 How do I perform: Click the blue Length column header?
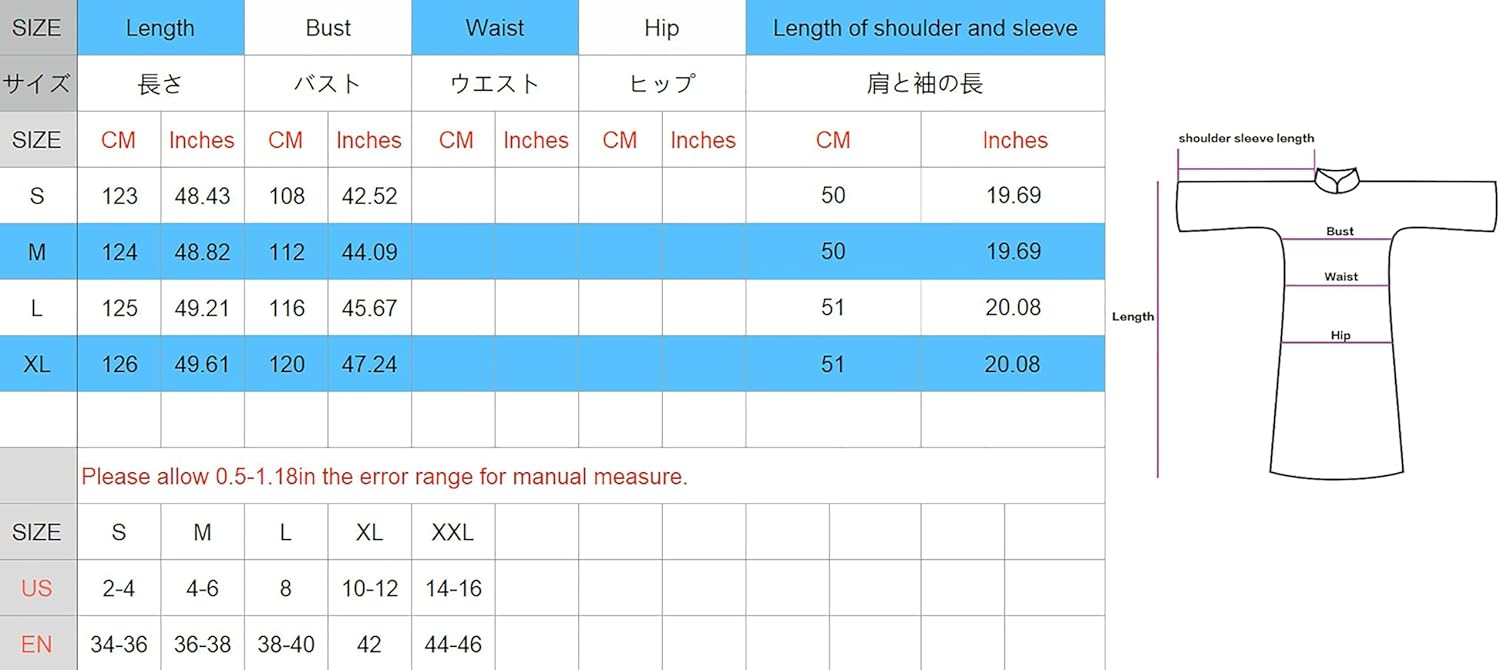coord(160,28)
